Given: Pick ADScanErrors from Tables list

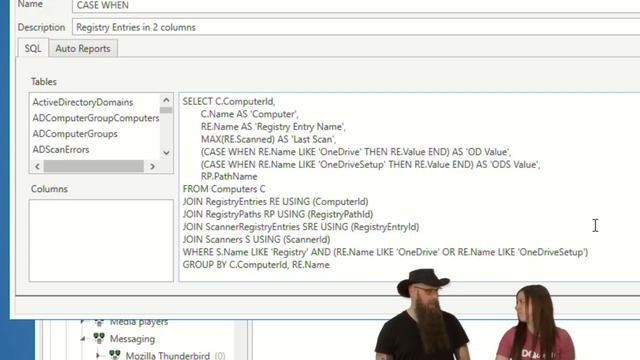Looking at the screenshot, I should pyautogui.click(x=61, y=150).
